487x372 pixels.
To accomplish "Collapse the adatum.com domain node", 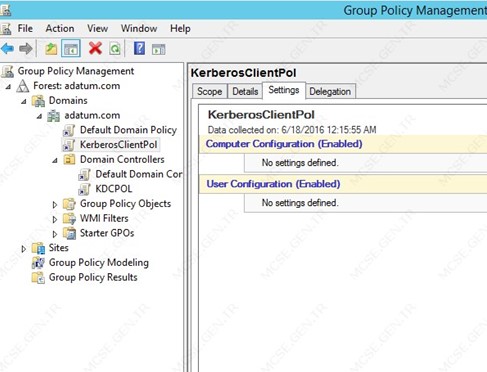I will [39, 116].
